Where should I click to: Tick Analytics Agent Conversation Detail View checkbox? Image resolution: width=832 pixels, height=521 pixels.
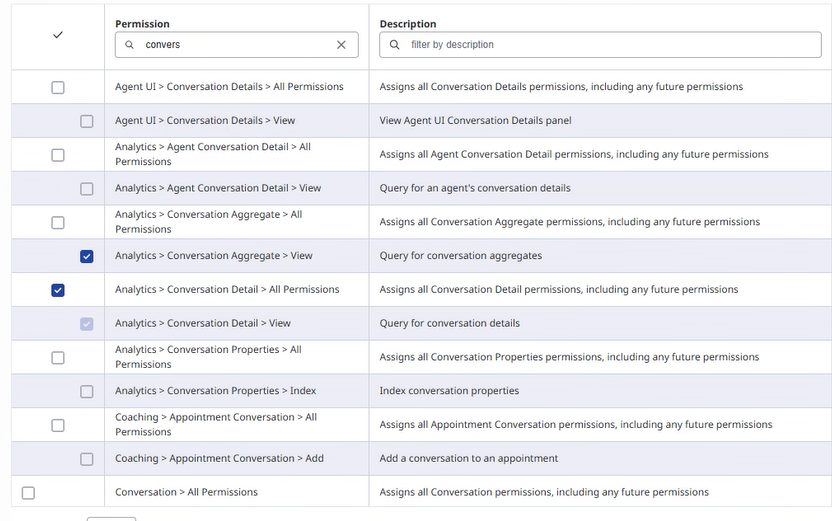87,188
